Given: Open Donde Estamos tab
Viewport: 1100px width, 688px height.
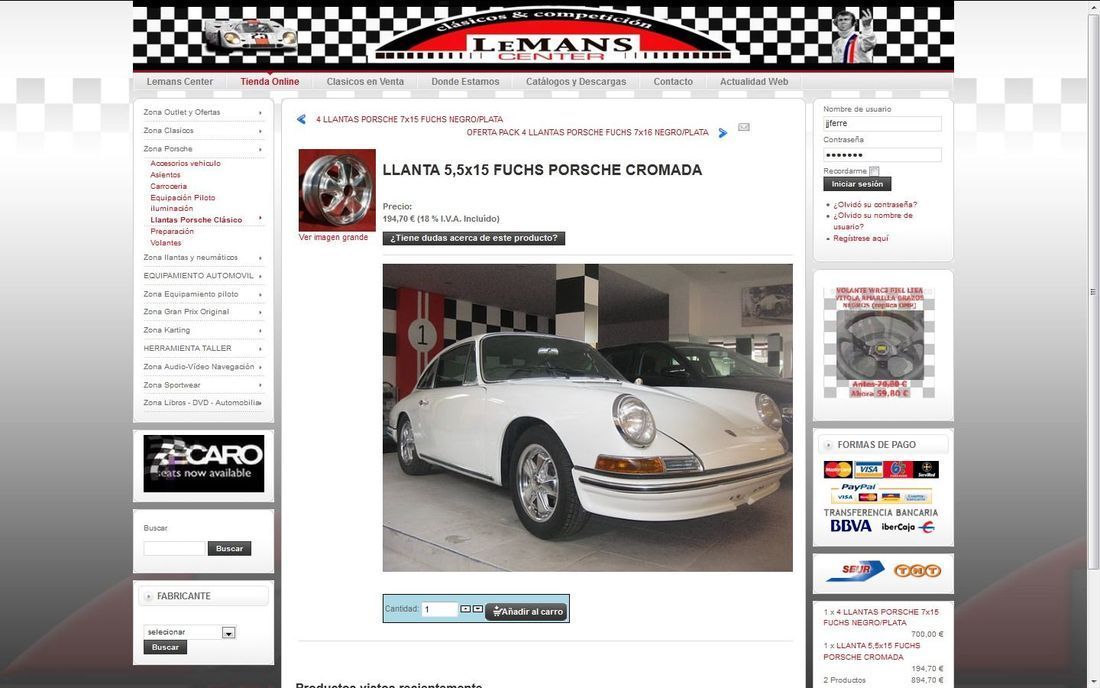Looking at the screenshot, I should point(465,81).
